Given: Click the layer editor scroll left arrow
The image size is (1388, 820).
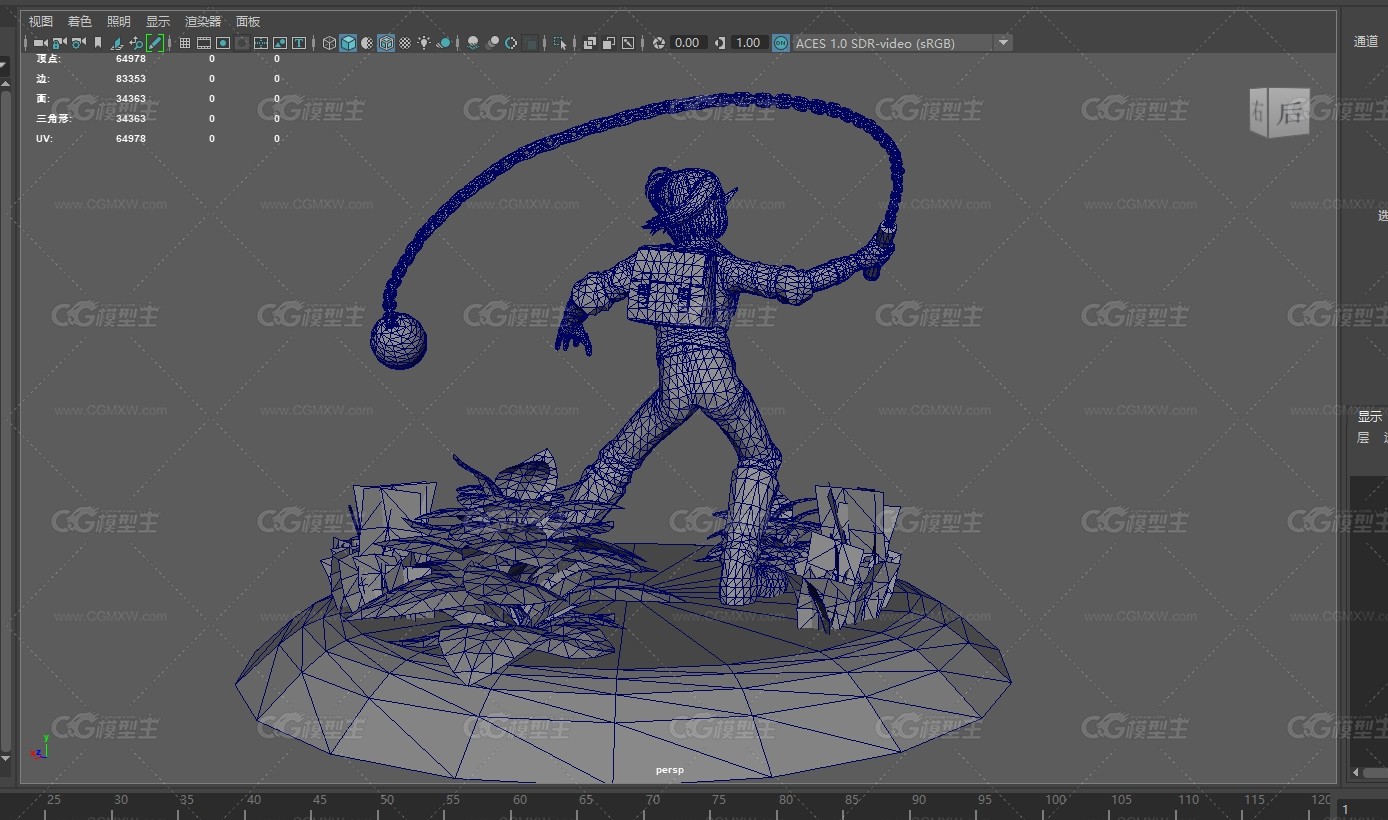Looking at the screenshot, I should point(1356,772).
